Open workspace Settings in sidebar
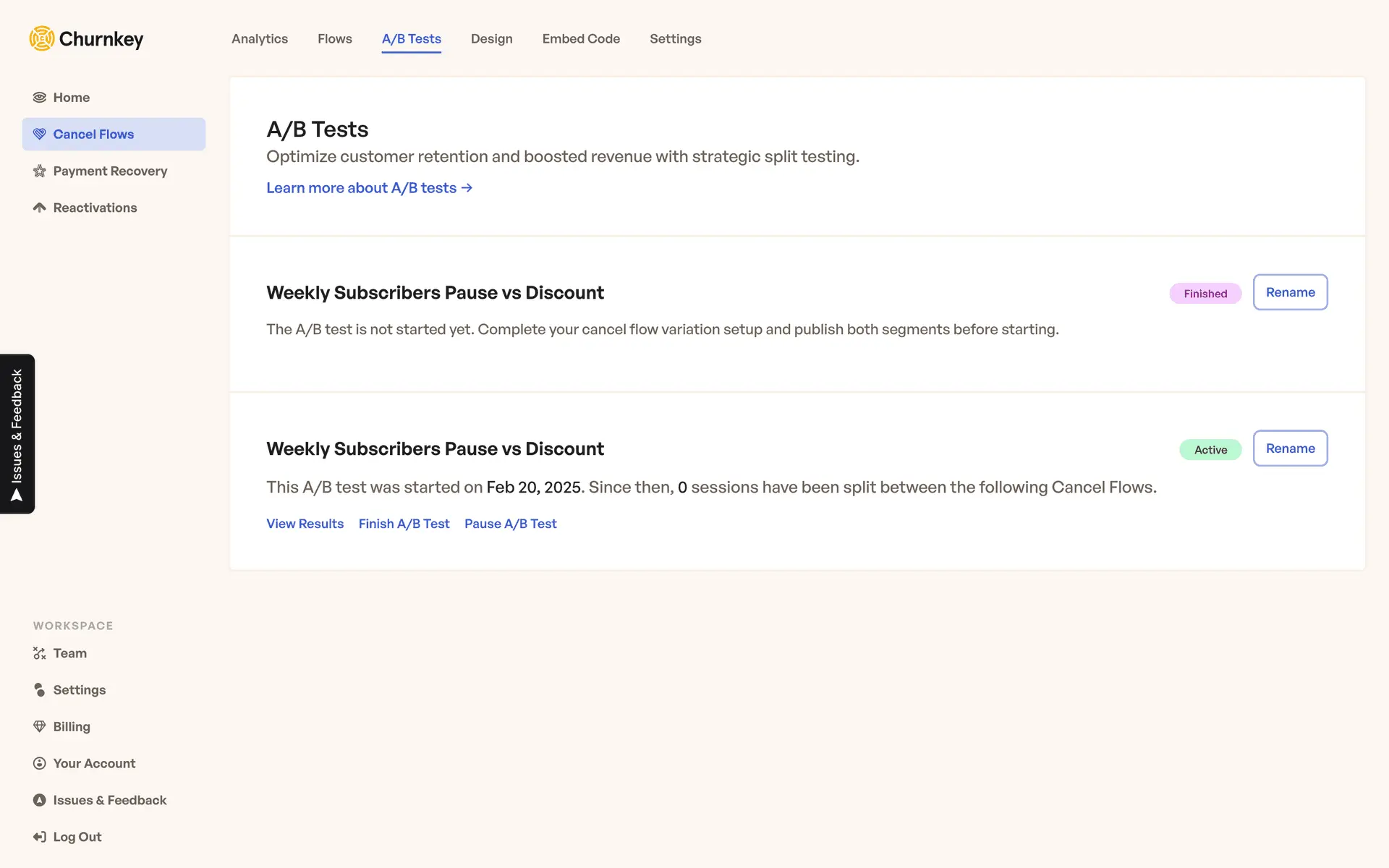 pos(79,690)
